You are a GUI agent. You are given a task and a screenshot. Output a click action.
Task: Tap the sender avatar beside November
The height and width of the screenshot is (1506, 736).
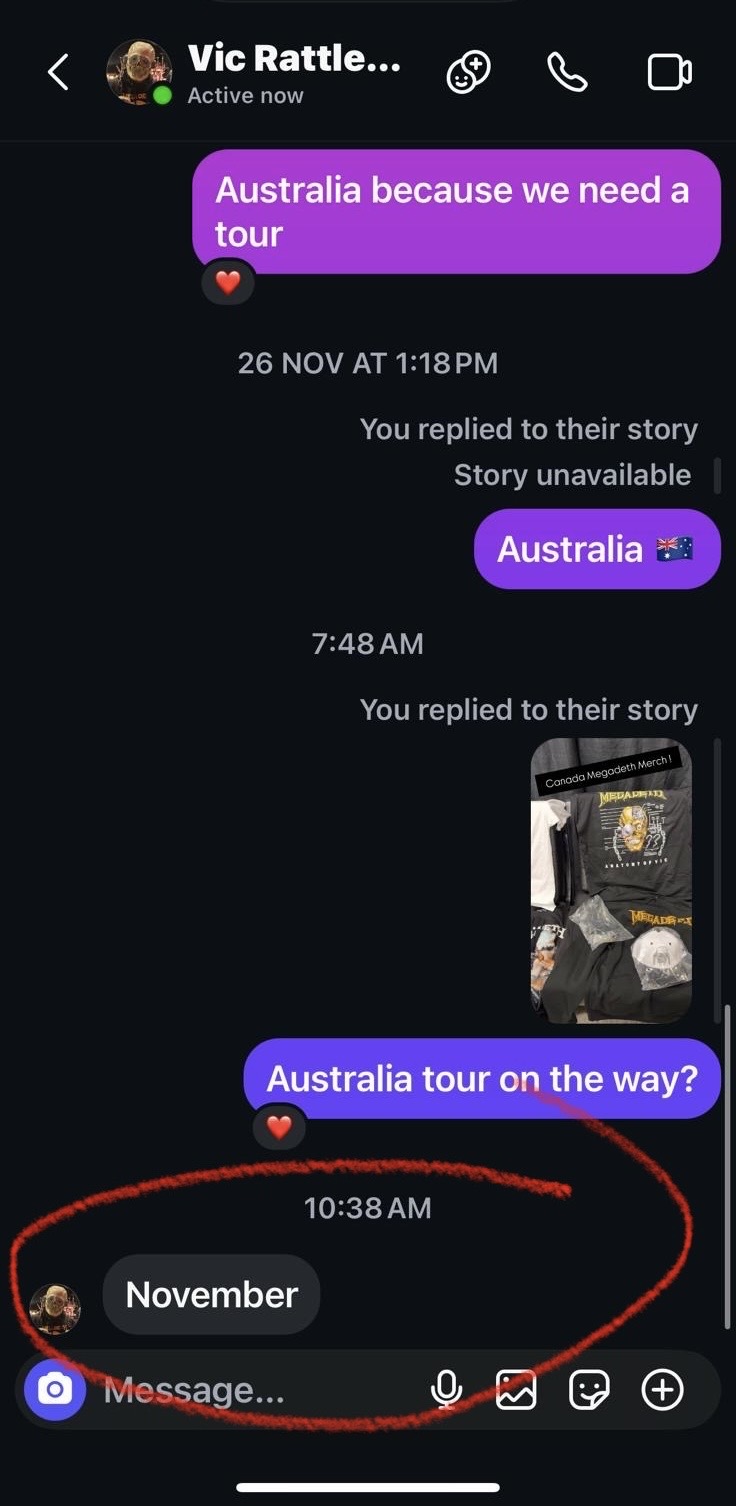55,1309
